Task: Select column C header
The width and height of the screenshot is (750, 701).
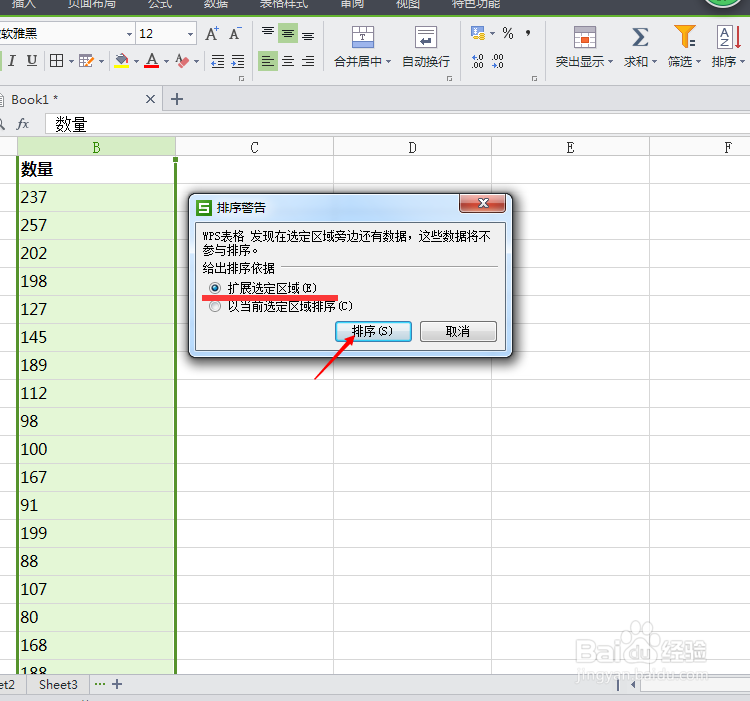Action: [x=254, y=147]
